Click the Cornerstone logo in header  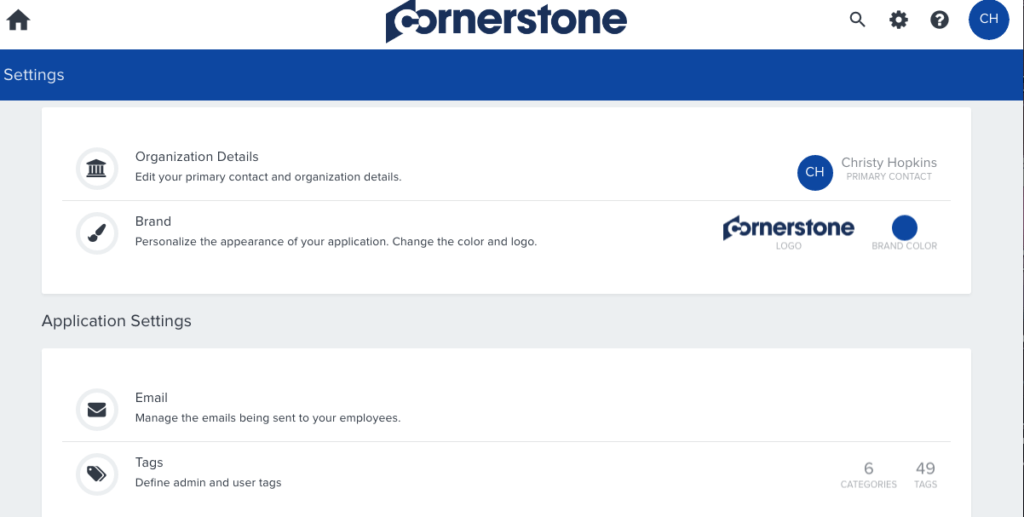(x=506, y=21)
